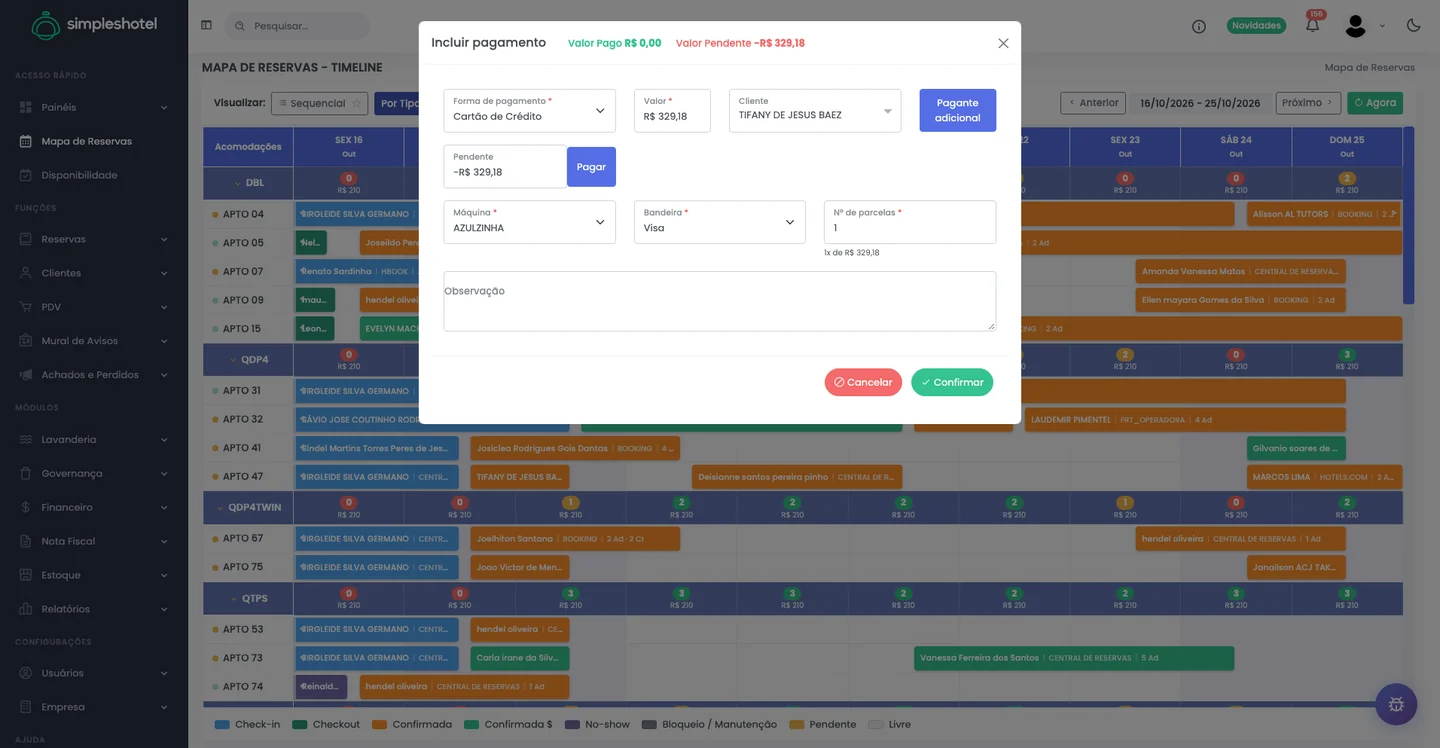Screen dimensions: 1440x748
Task: Click the Disponibilidade sidebar icon
Action: (x=26, y=175)
